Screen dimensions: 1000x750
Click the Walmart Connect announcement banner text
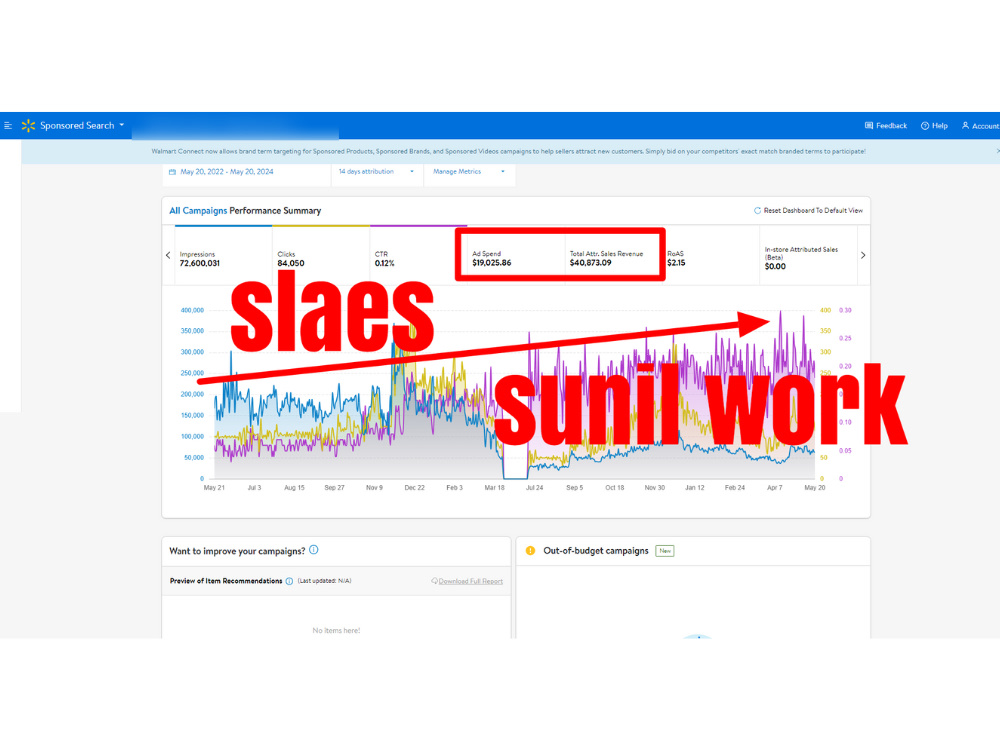pyautogui.click(x=508, y=151)
